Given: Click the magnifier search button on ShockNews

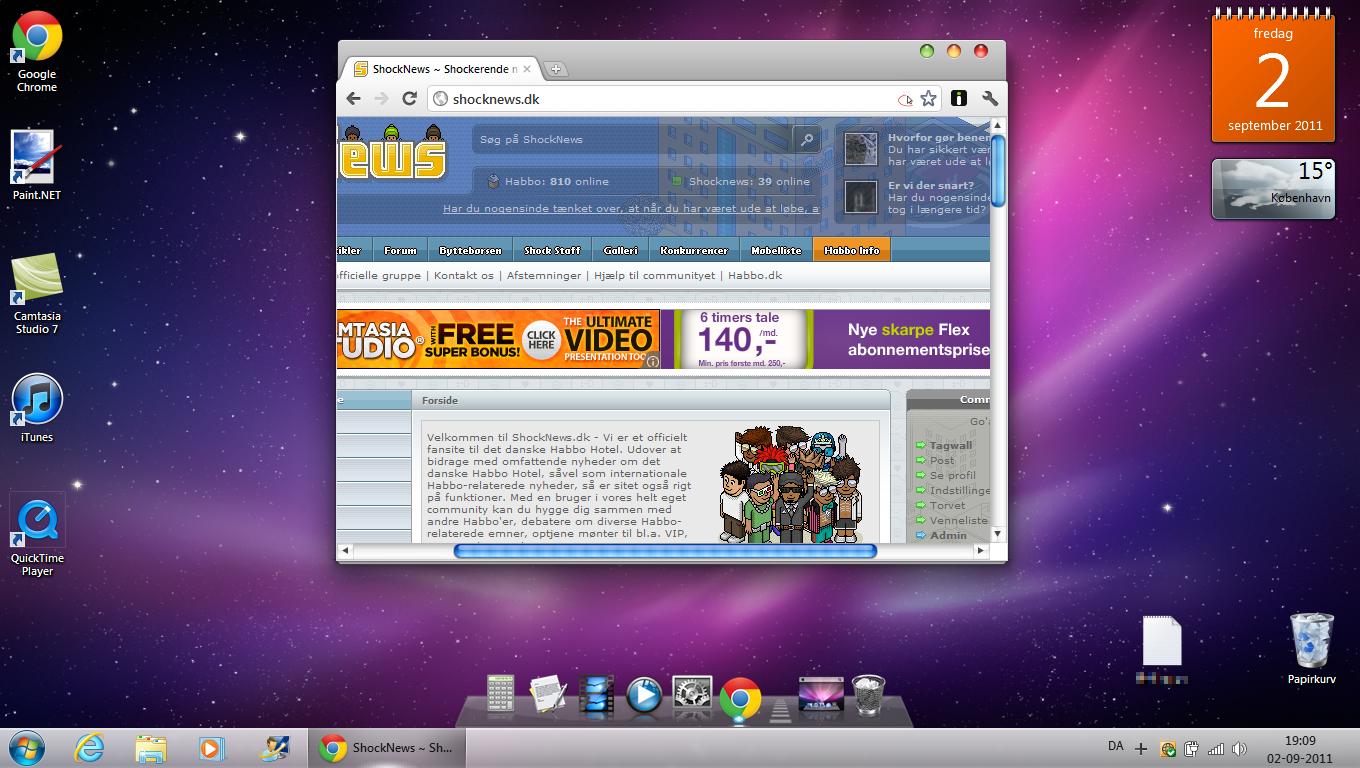Looking at the screenshot, I should click(806, 139).
